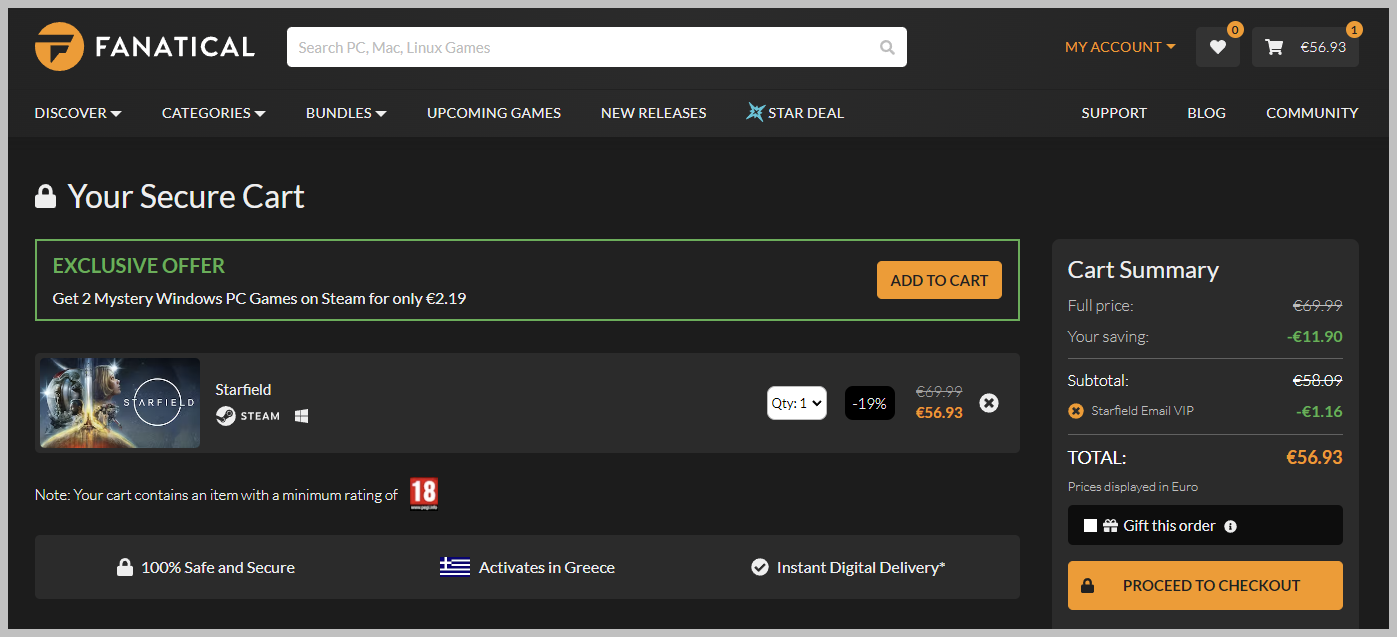The height and width of the screenshot is (637, 1397).
Task: Click the Fanatical wordmark text
Action: (175, 47)
